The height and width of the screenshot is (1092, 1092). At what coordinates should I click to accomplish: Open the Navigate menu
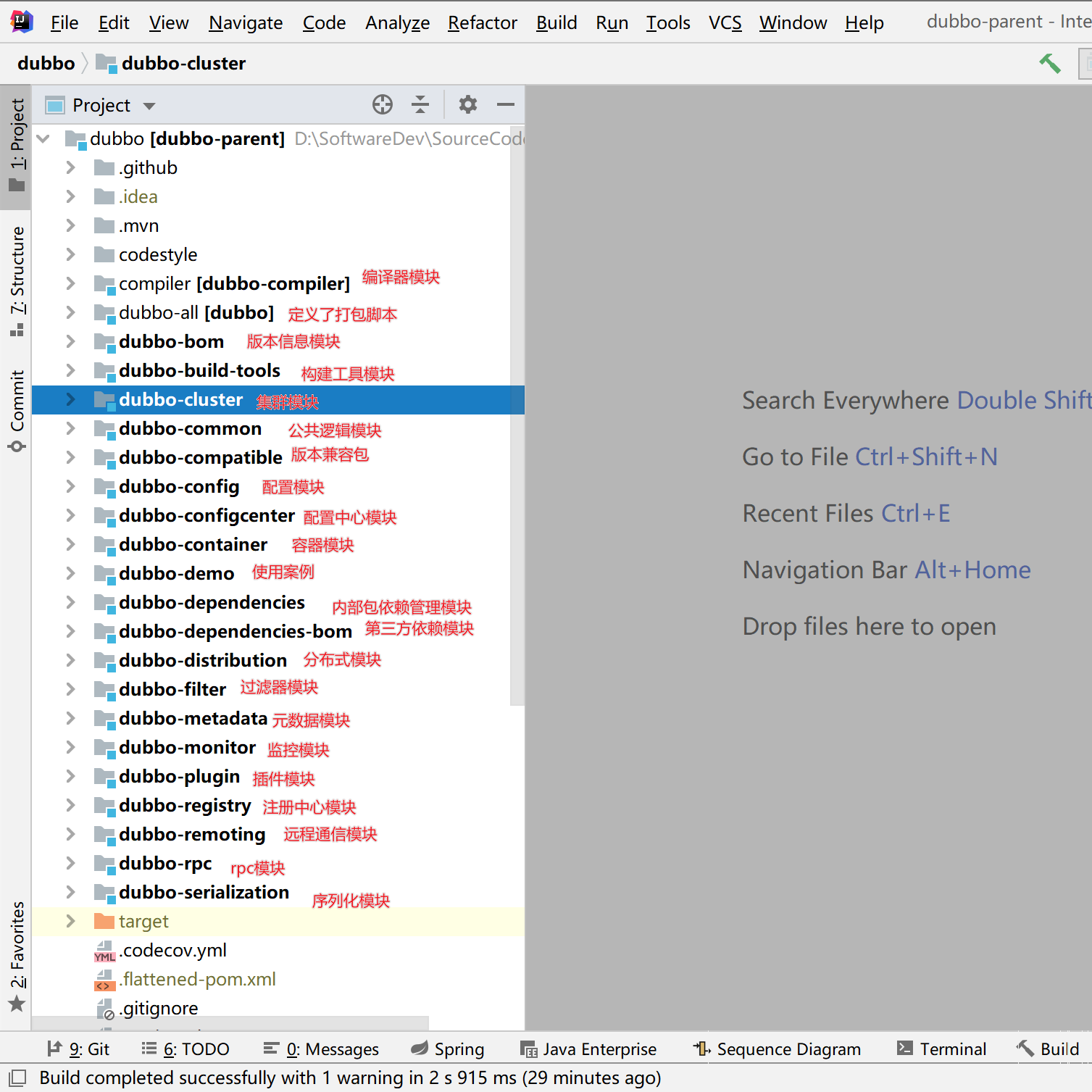[246, 22]
